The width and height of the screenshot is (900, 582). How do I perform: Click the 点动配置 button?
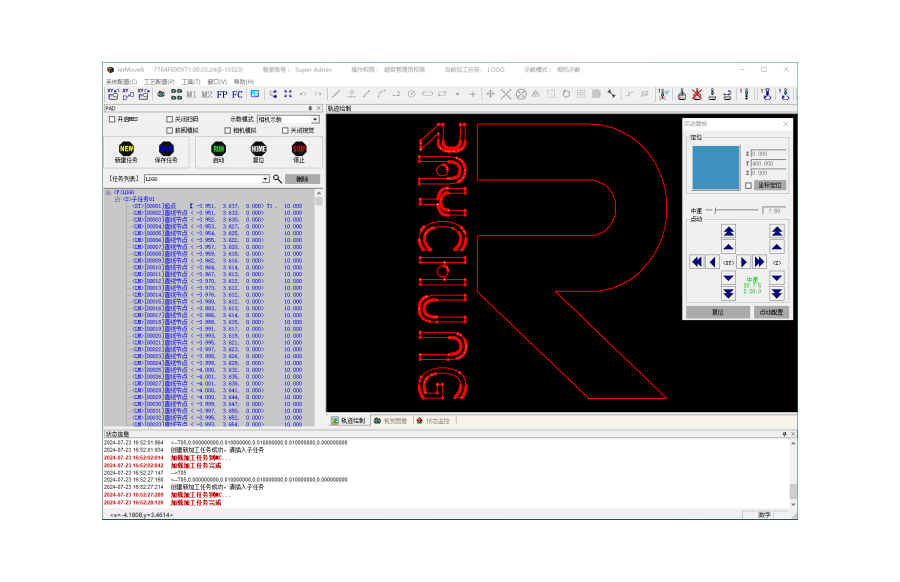coord(770,312)
